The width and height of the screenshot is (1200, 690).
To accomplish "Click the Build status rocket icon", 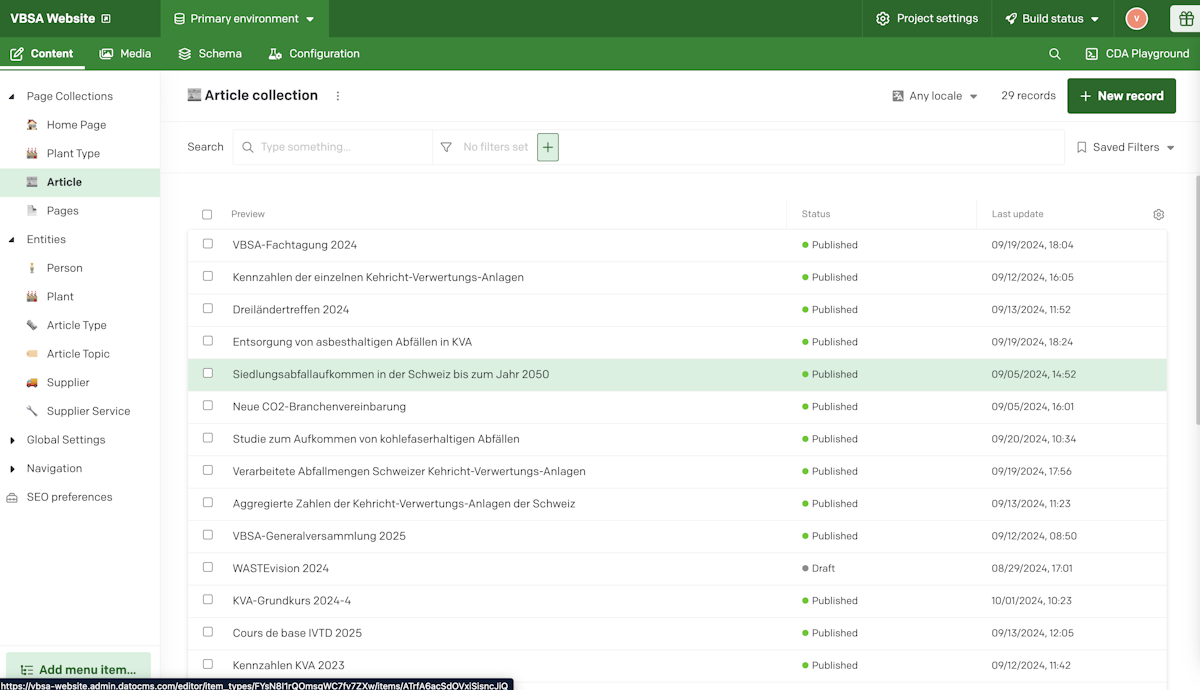I will tap(1011, 19).
